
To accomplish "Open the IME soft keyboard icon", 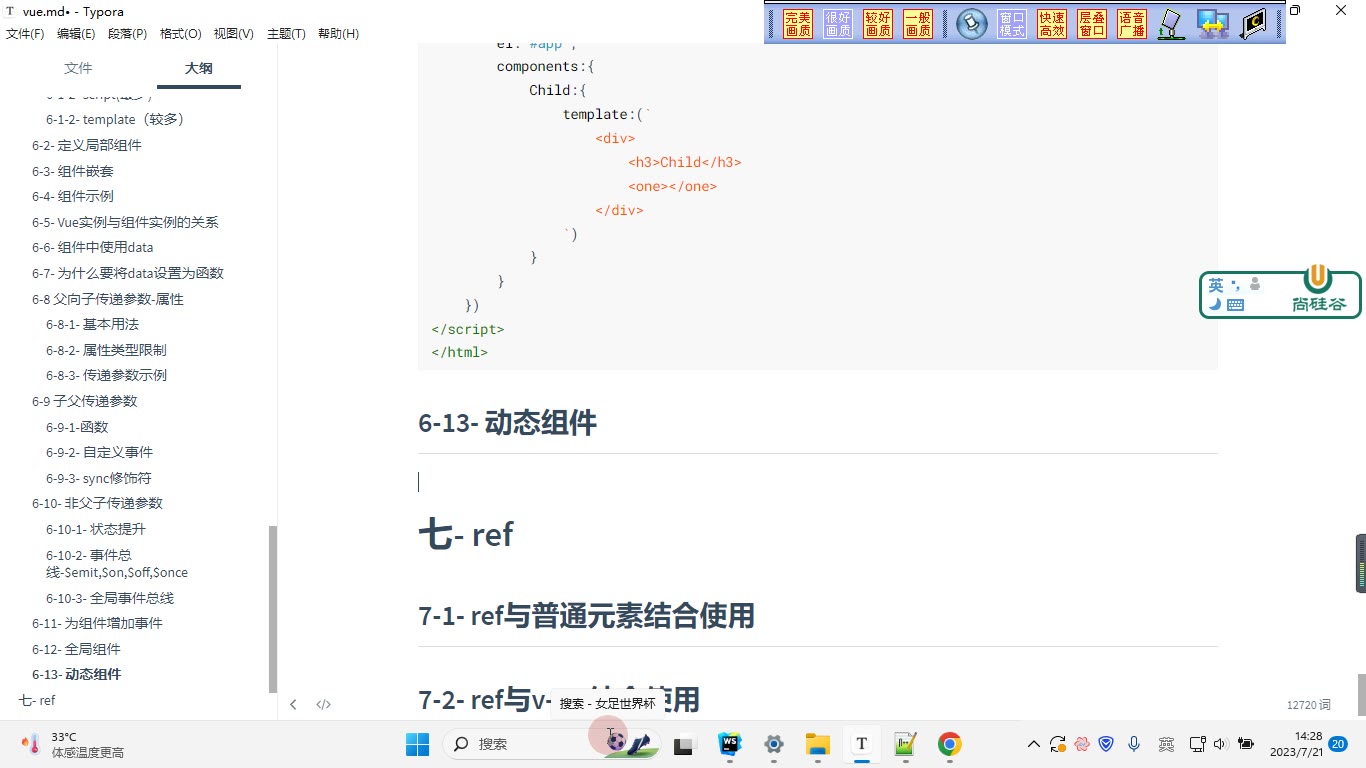I will coord(1235,304).
